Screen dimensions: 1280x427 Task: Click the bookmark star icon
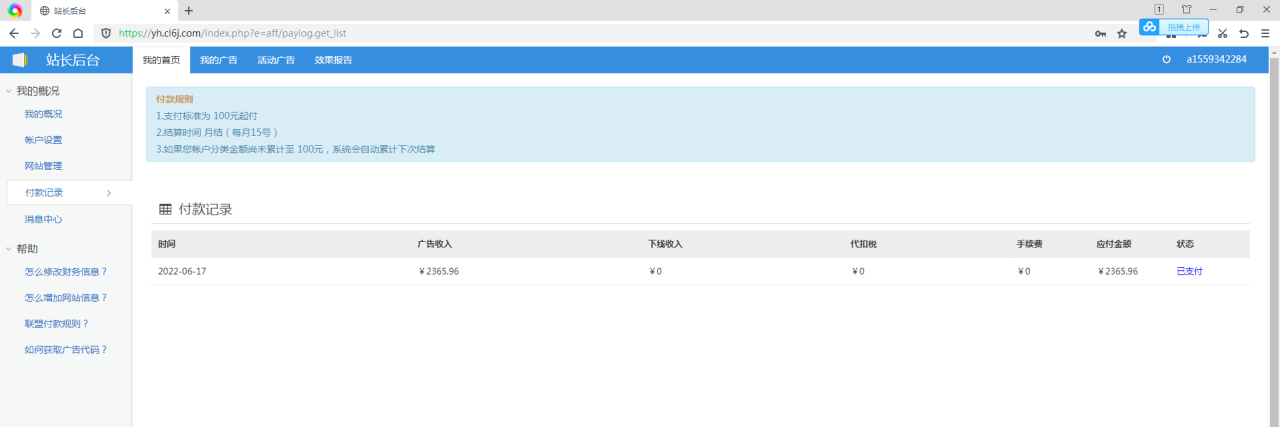point(1122,33)
